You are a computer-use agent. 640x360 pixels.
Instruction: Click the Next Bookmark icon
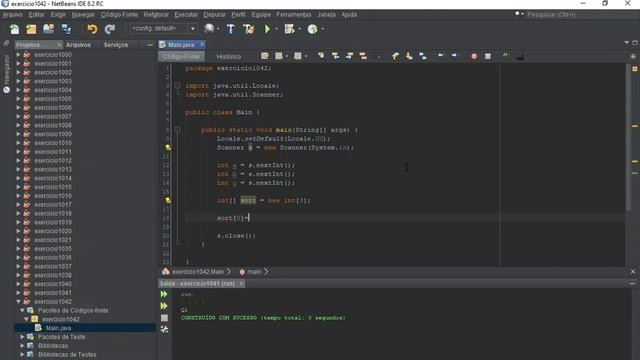coord(409,56)
